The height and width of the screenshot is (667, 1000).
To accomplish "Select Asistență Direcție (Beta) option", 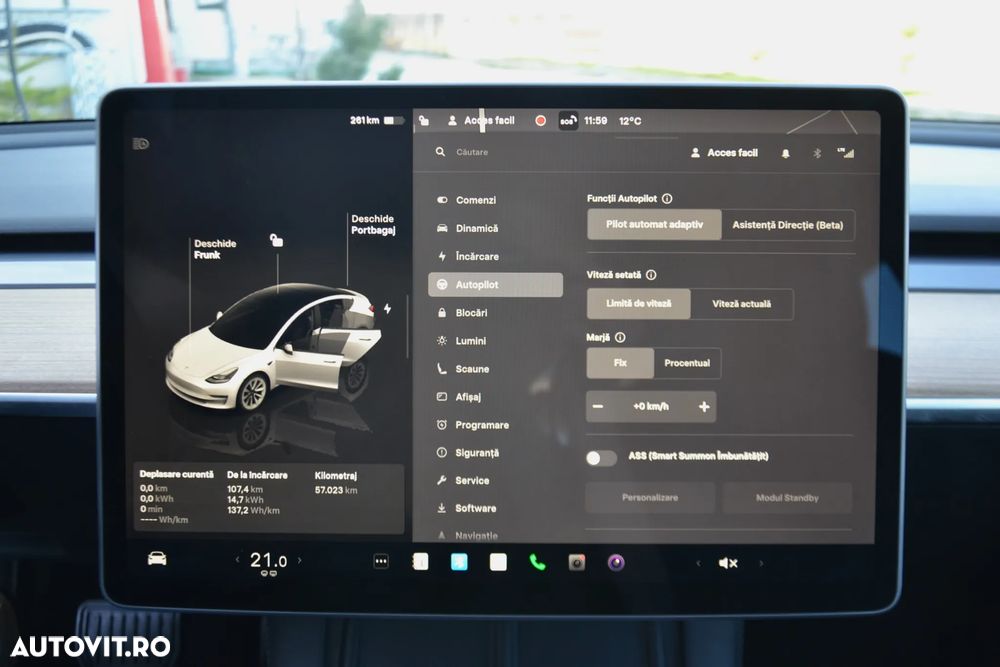I will tap(788, 225).
